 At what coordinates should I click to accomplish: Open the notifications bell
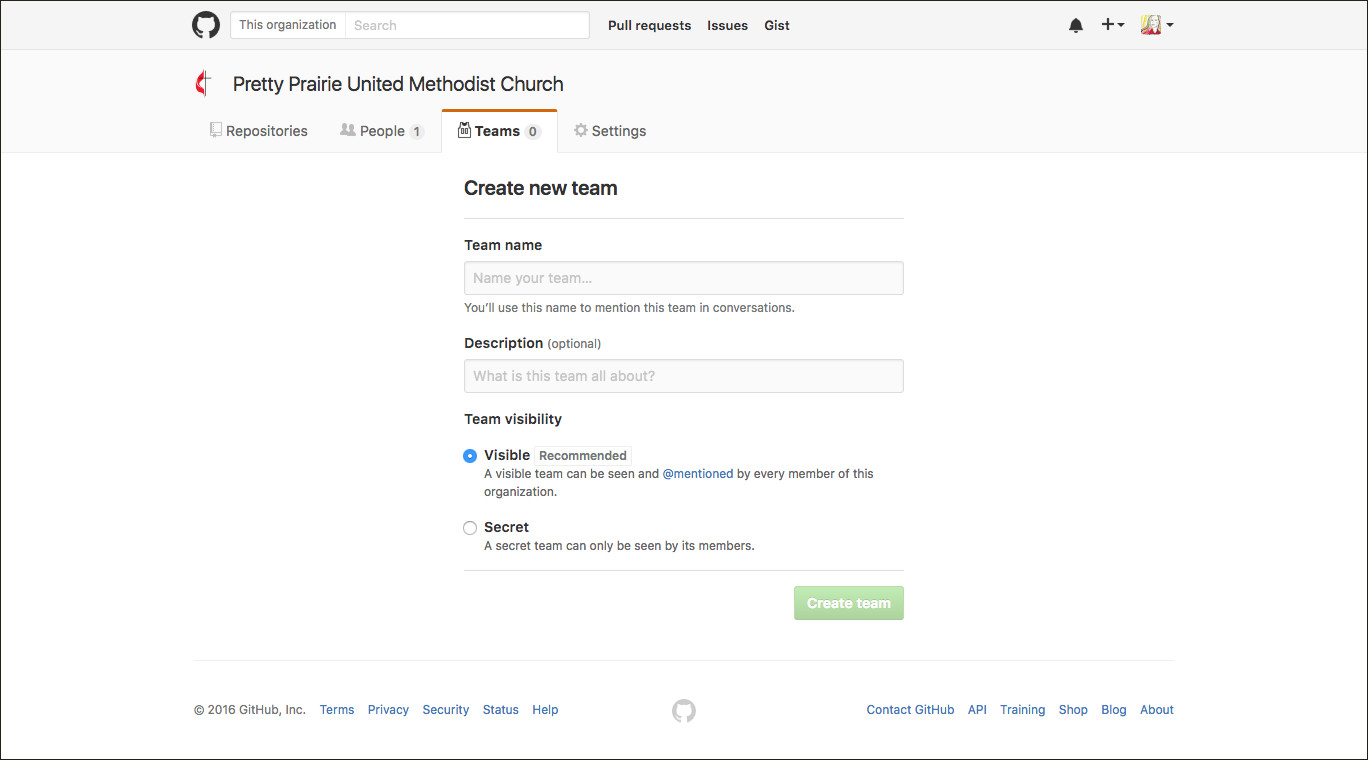[1076, 26]
